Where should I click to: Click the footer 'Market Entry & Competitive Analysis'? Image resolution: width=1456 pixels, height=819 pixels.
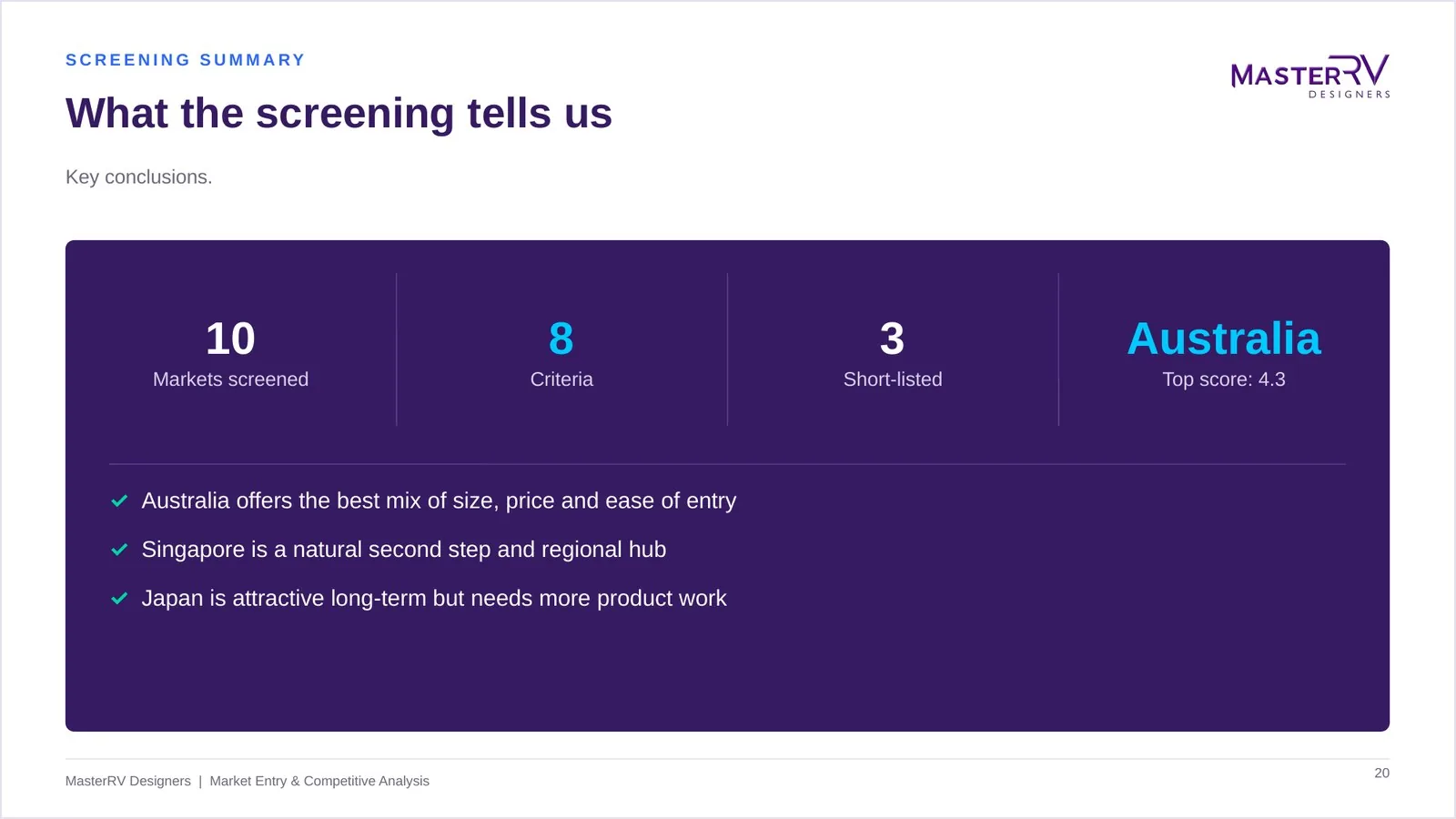tap(319, 781)
